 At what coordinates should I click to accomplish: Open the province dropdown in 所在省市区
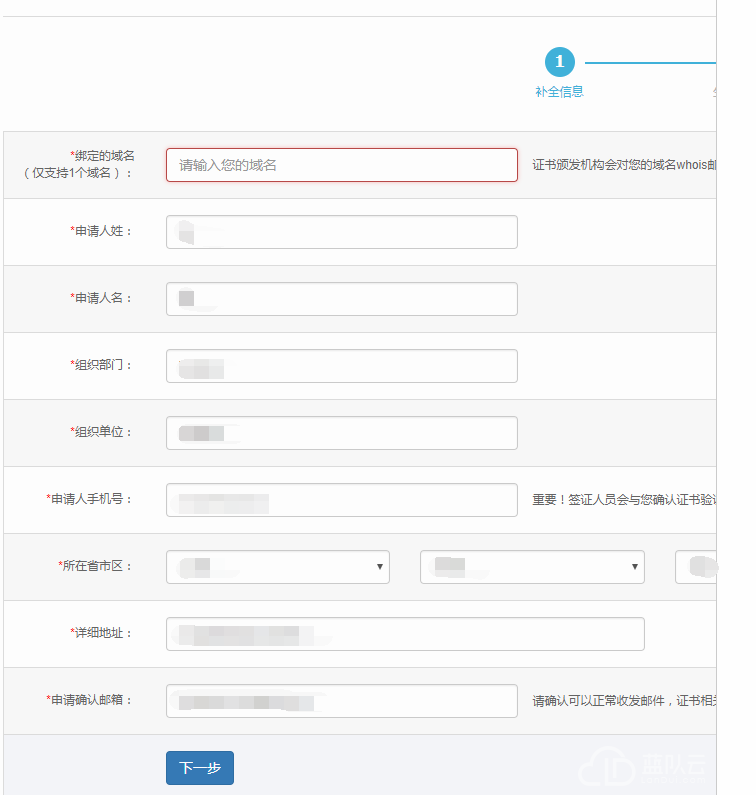point(277,567)
